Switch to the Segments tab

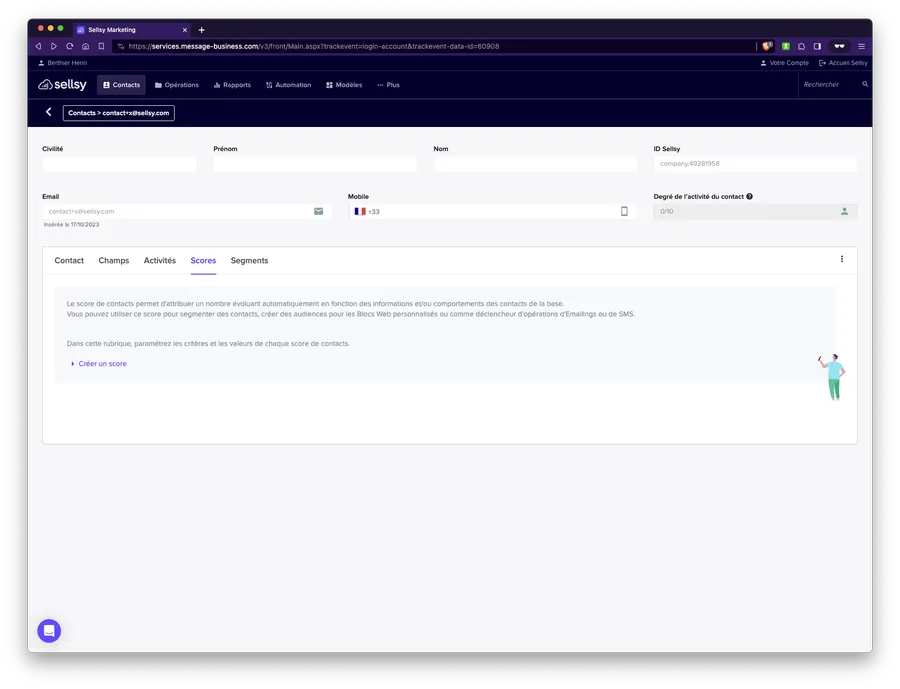[x=249, y=261]
